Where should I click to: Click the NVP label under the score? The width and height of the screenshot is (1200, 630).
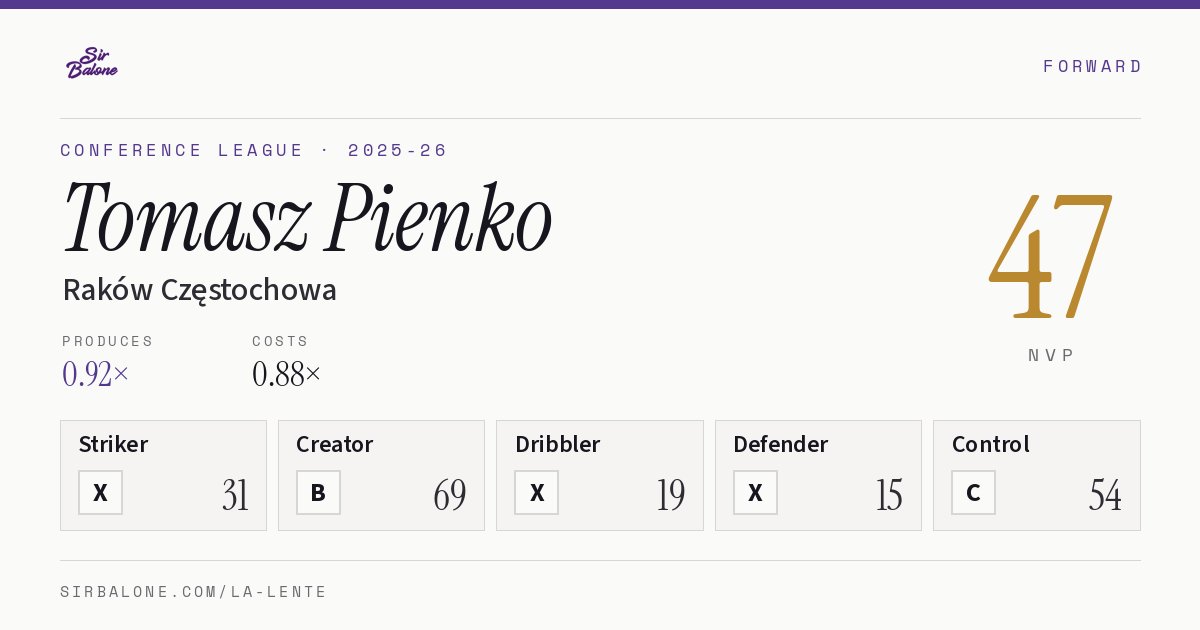(x=1051, y=355)
